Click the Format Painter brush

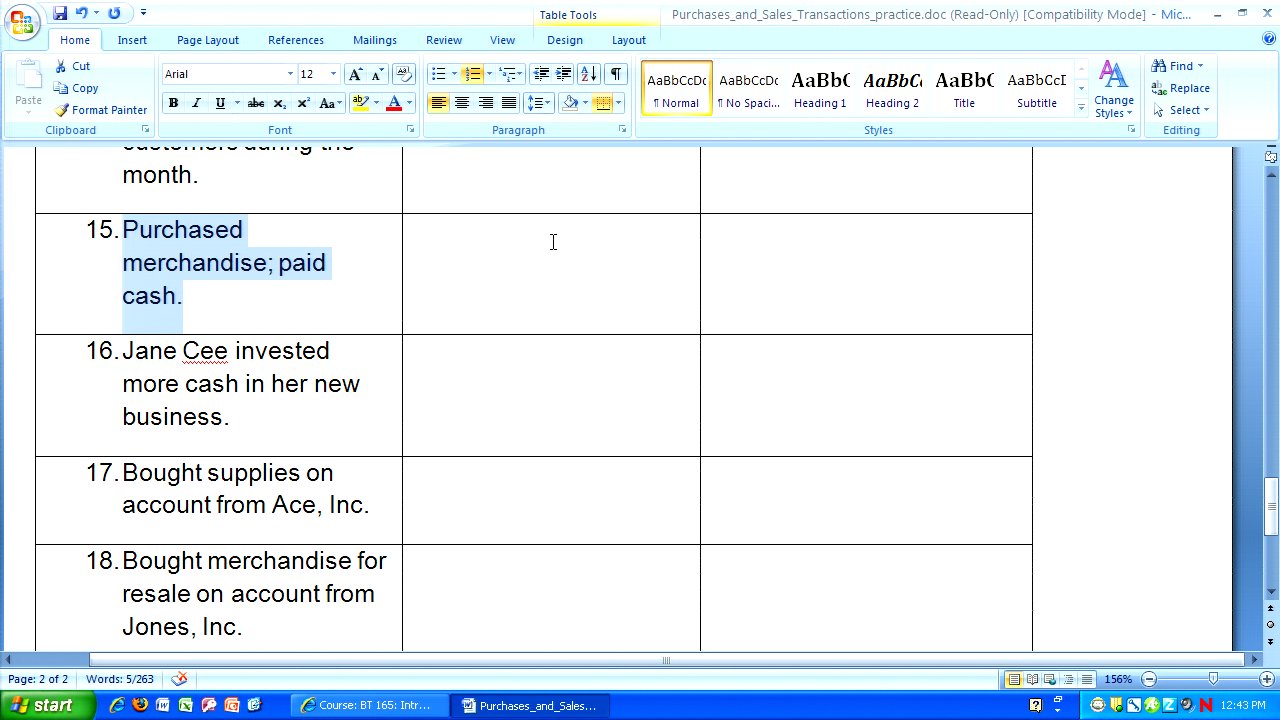(x=100, y=110)
